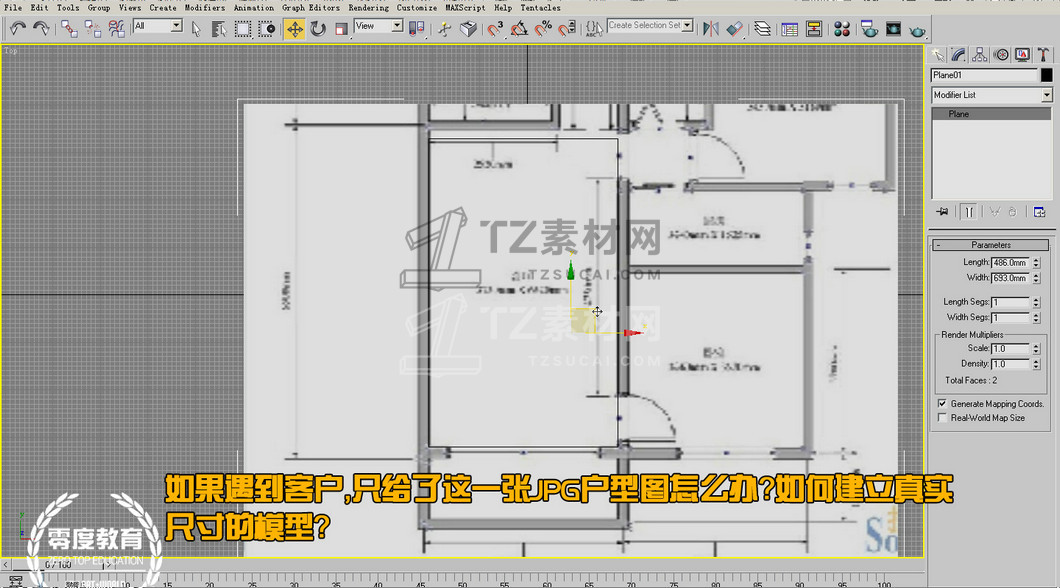Viewport: 1060px width, 588px height.
Task: Activate the Select and Scale tool
Action: (x=341, y=28)
